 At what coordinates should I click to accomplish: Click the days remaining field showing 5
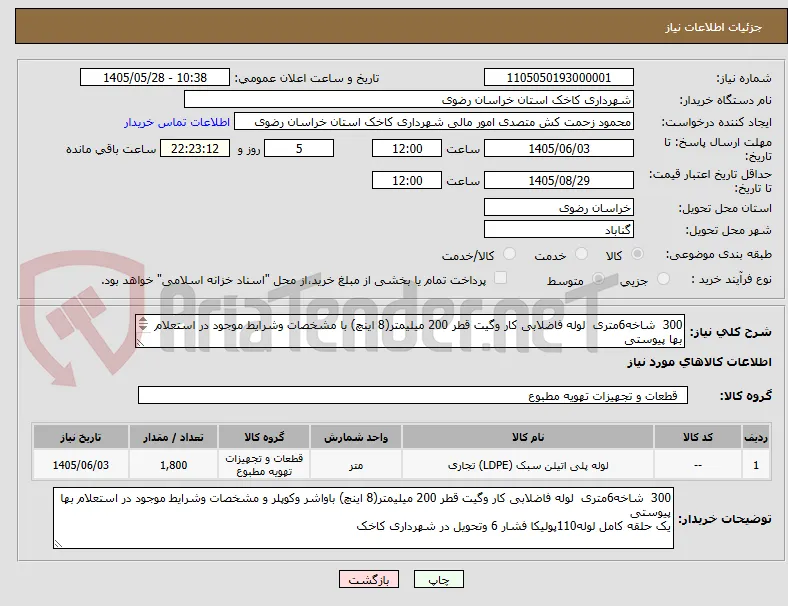(x=299, y=149)
